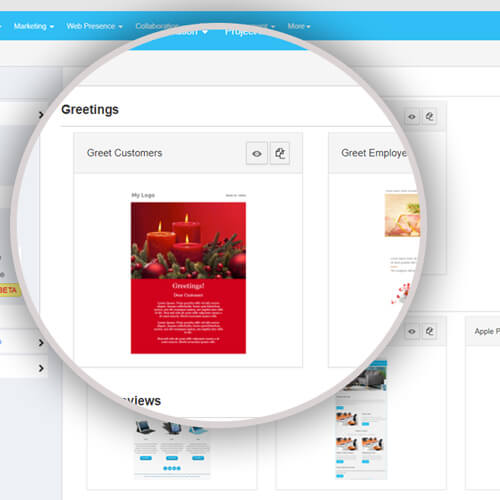The image size is (500, 500).
Task: Preview the Greet Customers template via eye icon
Action: [257, 153]
